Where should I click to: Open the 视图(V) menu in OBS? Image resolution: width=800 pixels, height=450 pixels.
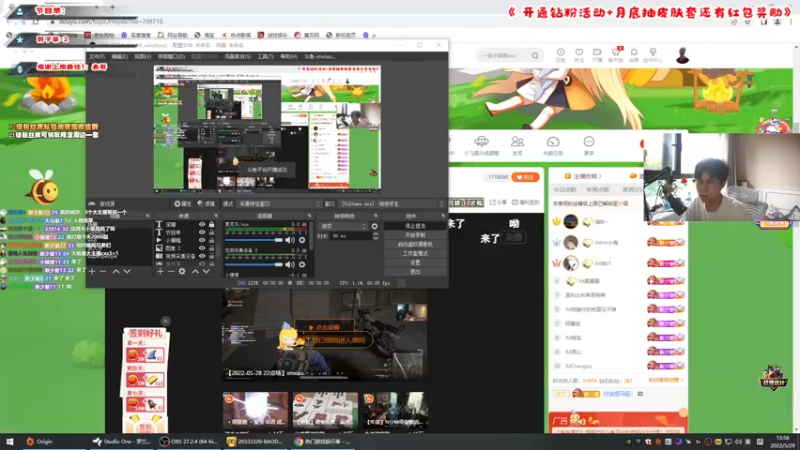(x=142, y=57)
